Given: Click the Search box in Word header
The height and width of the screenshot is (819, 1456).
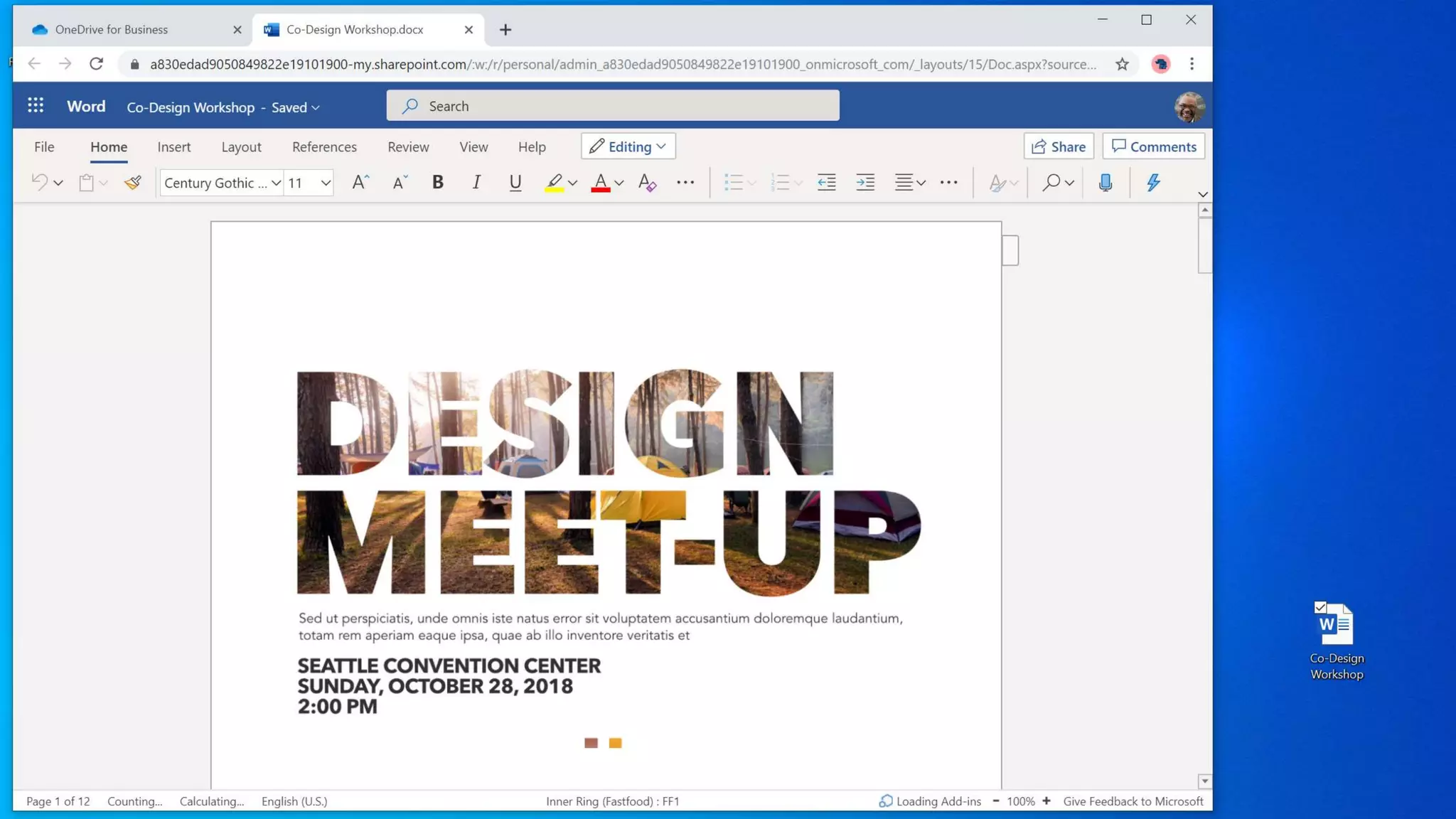Looking at the screenshot, I should coord(613,106).
